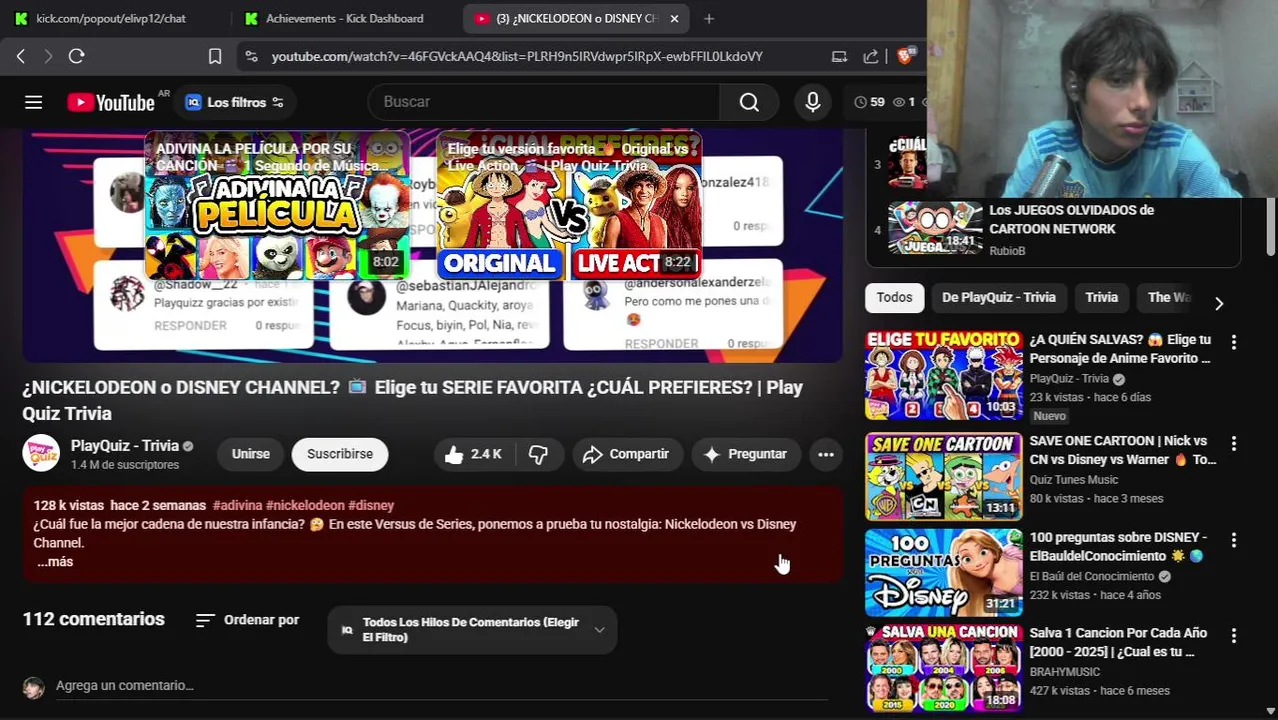Open 100 preguntas sobre DISNEY thumbnail

[x=943, y=573]
